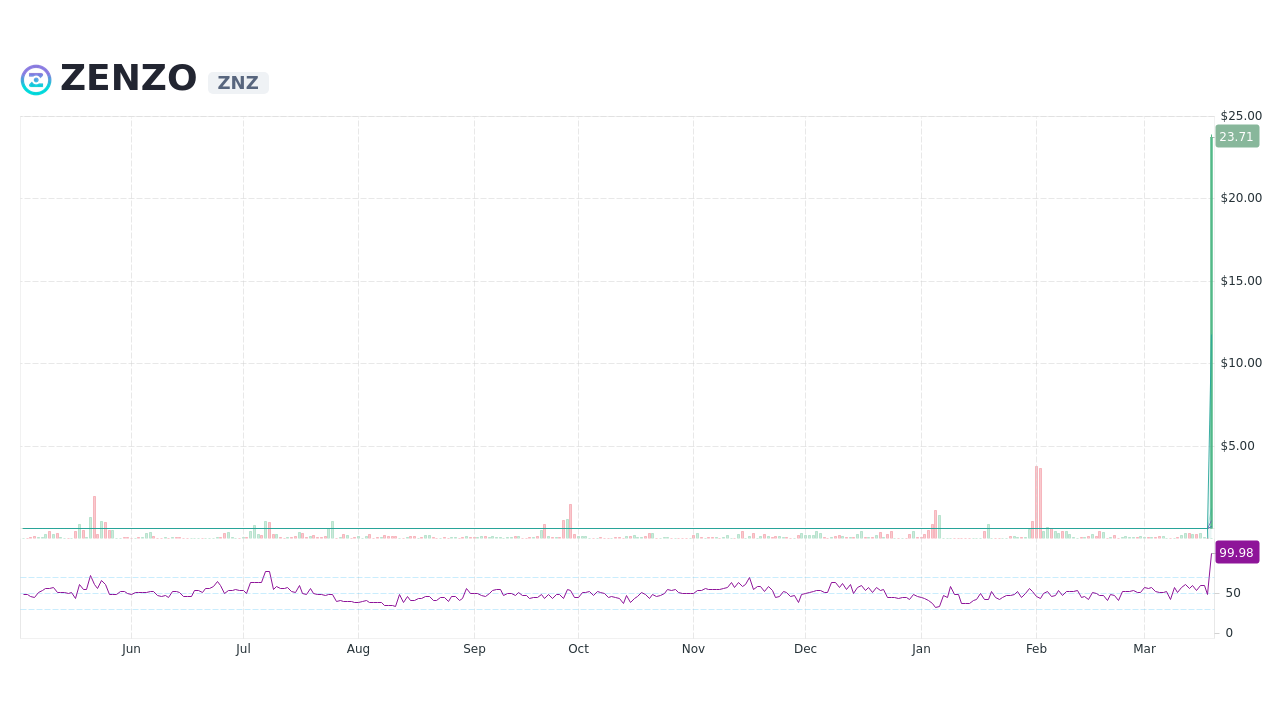The image size is (1280, 720).
Task: Open the Jun axis label
Action: pyautogui.click(x=131, y=648)
